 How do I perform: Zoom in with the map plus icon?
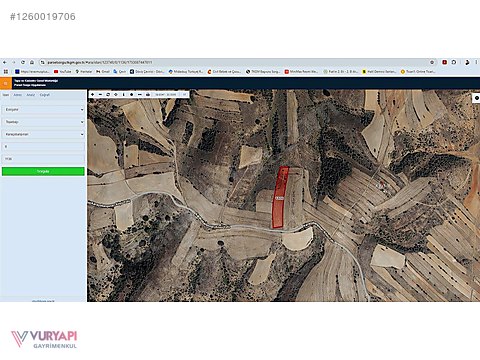pos(93,95)
